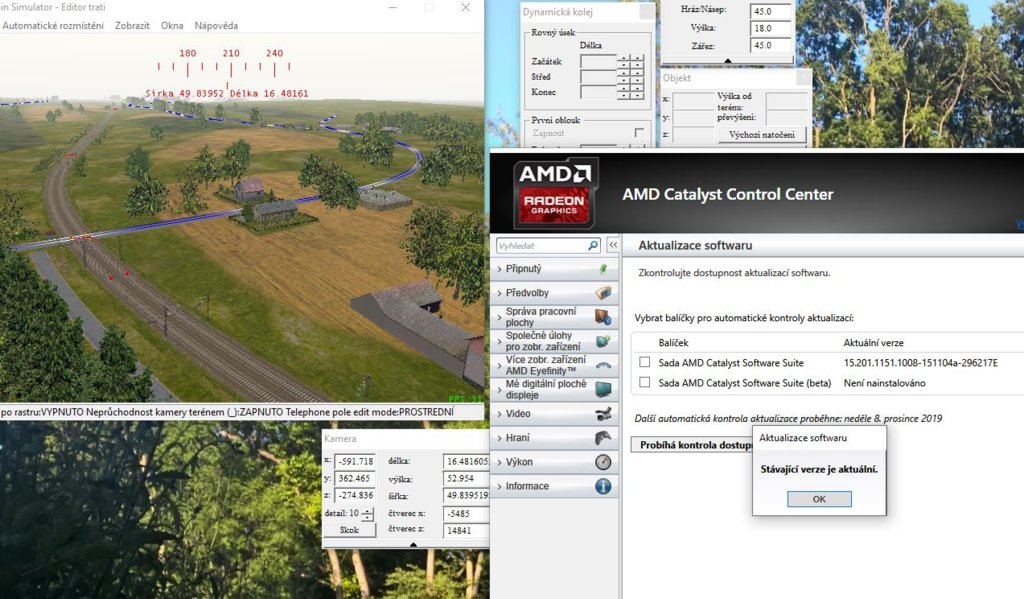Click the version text 15.201.1151.1008-151104a-296217E
The image size is (1024, 599).
coord(921,363)
